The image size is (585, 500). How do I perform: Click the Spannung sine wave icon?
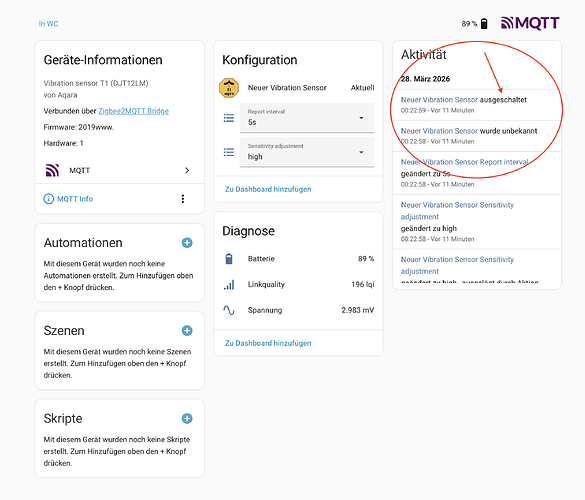229,310
